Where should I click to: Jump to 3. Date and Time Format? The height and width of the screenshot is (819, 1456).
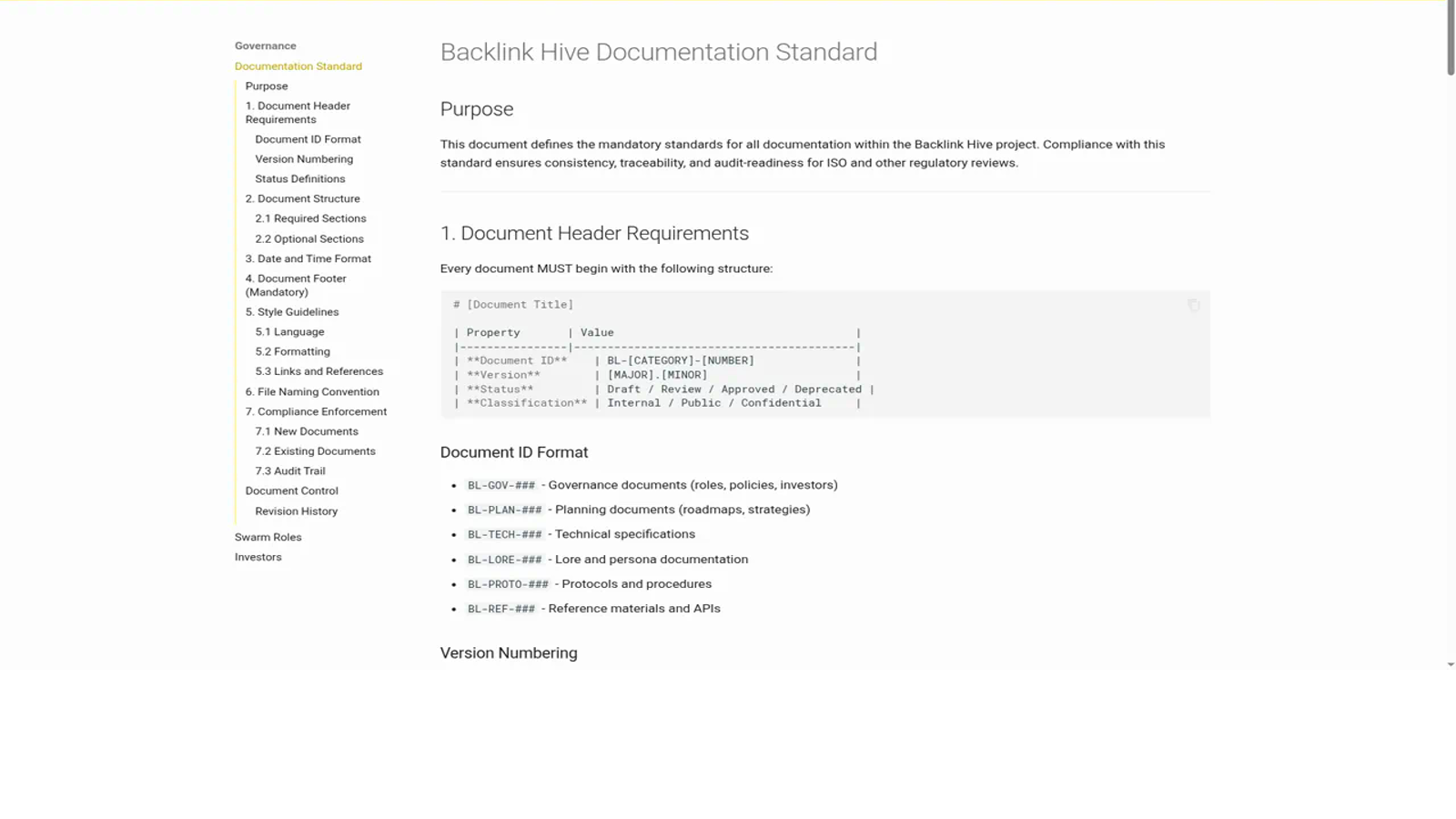click(308, 258)
